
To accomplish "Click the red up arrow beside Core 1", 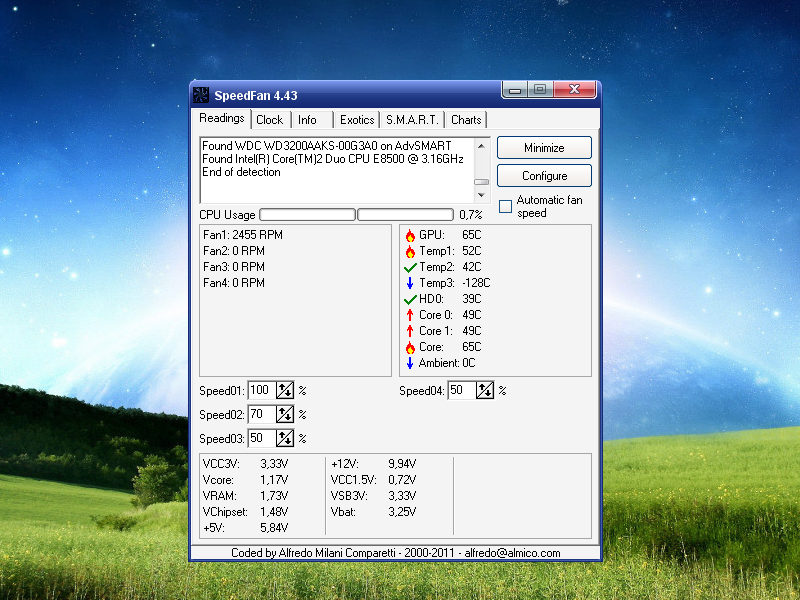I will 410,331.
